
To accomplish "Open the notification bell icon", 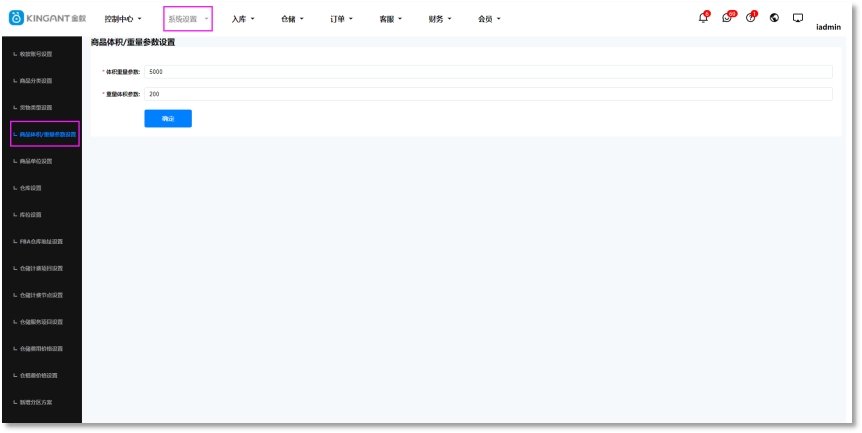I will tap(704, 18).
